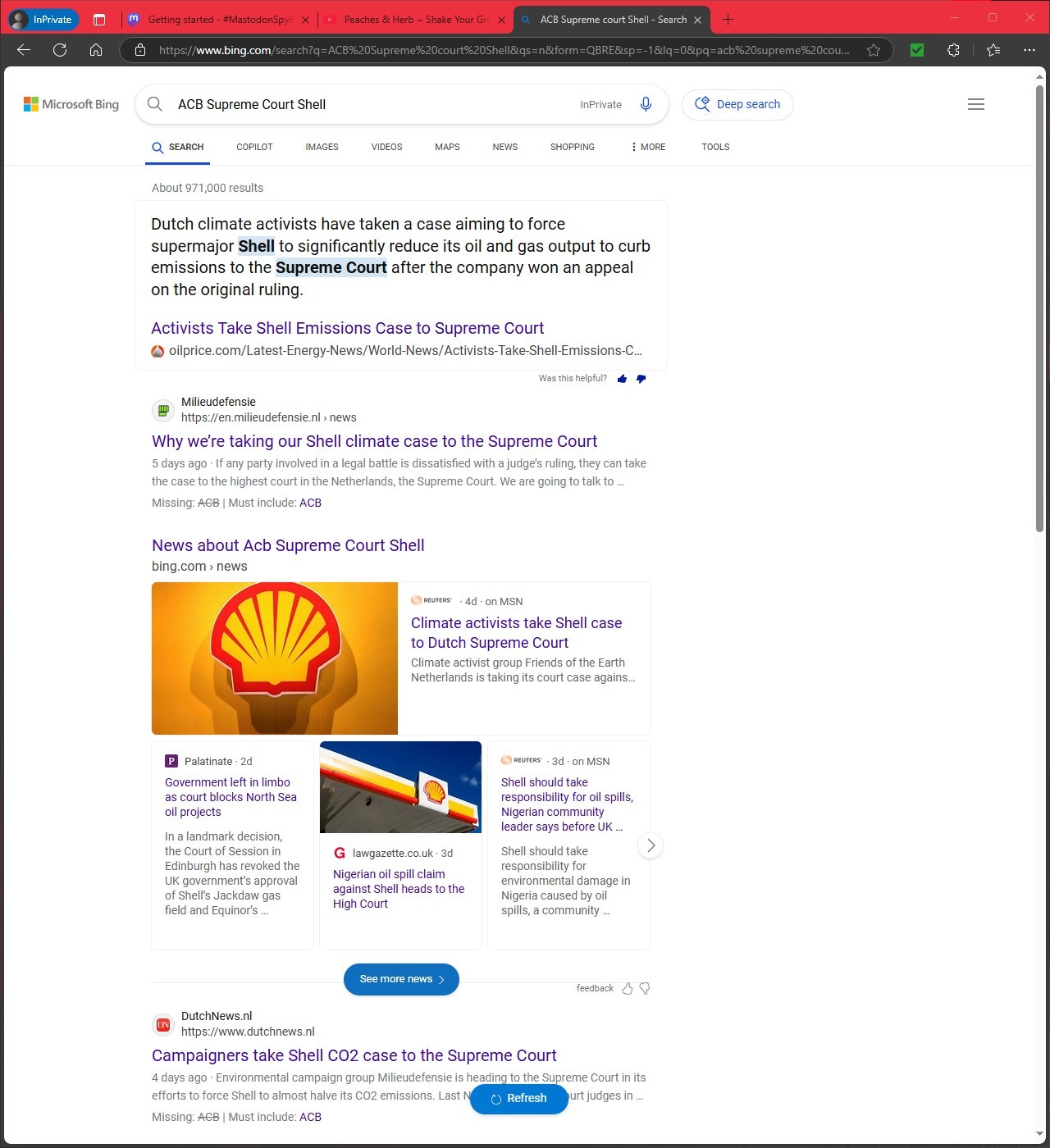This screenshot has width=1050, height=1148.
Task: Click the Shell logo news image
Action: pos(275,658)
